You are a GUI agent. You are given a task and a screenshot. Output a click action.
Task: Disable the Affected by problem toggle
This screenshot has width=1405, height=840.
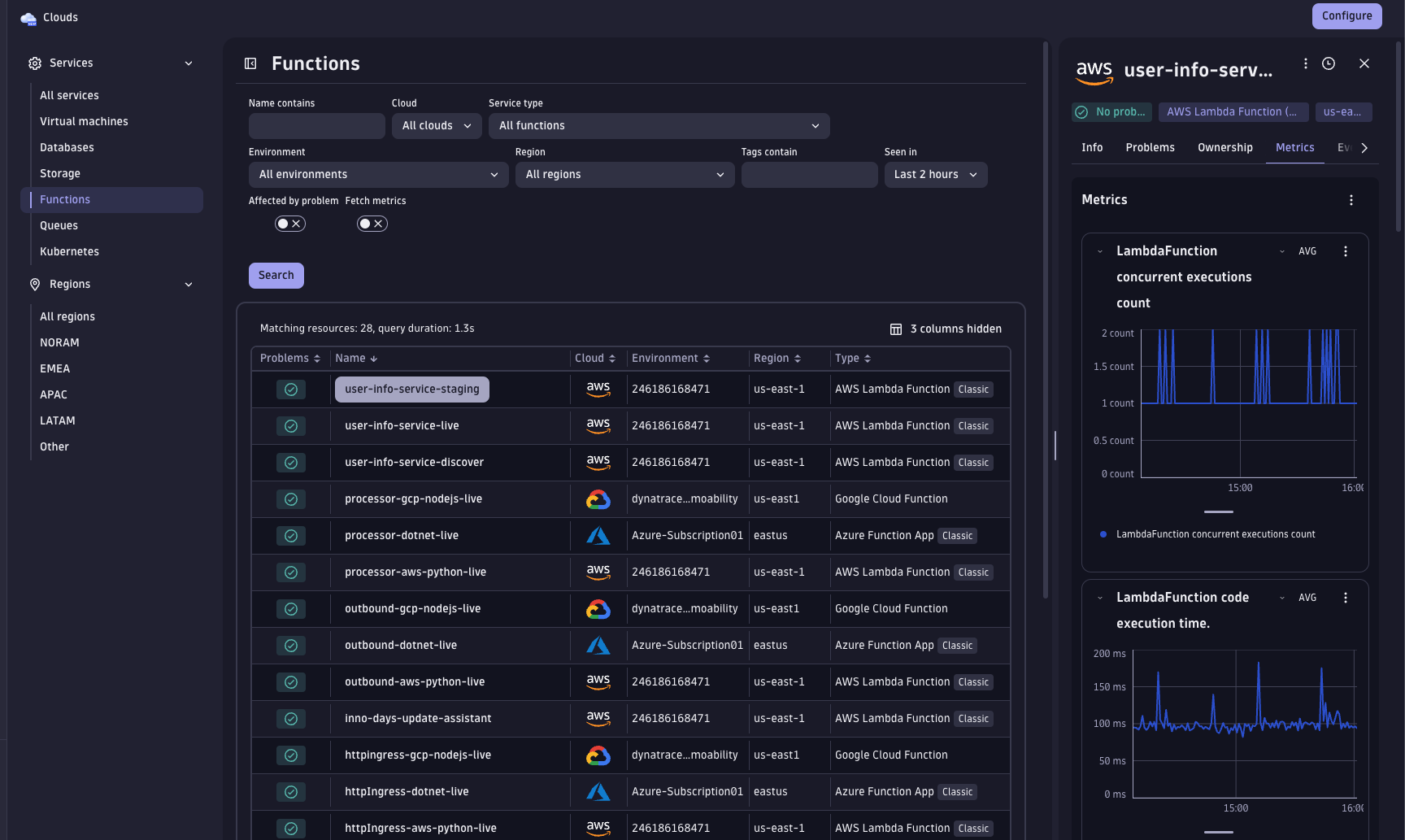[289, 223]
